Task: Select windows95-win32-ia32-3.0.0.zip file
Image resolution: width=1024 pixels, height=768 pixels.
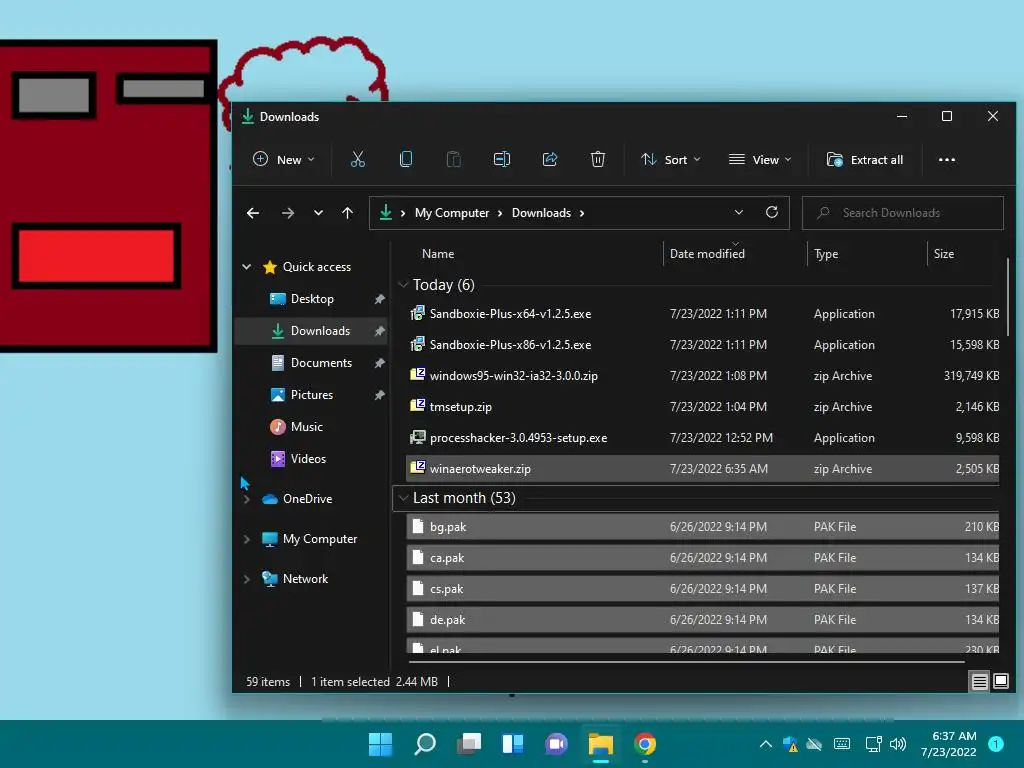Action: point(703,376)
